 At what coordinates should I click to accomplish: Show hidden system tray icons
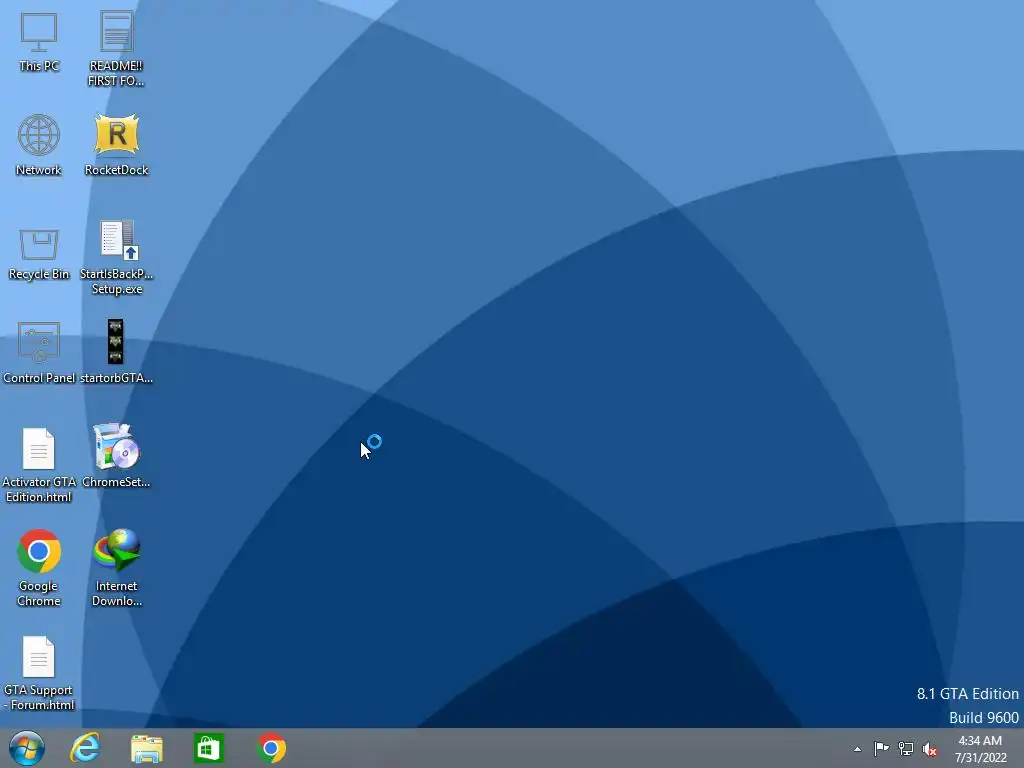[x=857, y=749]
